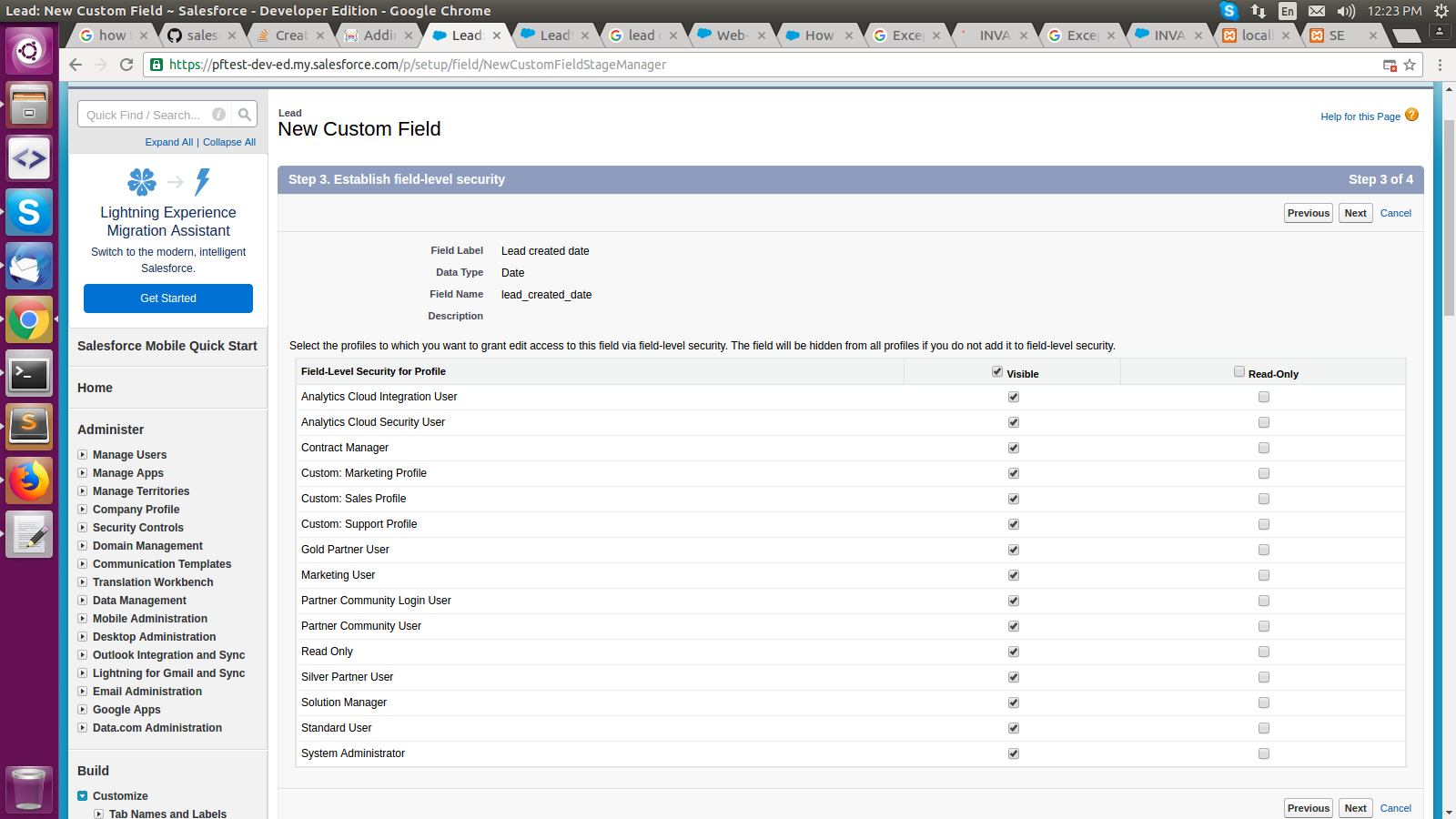Screen dimensions: 1456x819
Task: Uncheck Visible for Gold Partner User
Action: tap(1014, 550)
